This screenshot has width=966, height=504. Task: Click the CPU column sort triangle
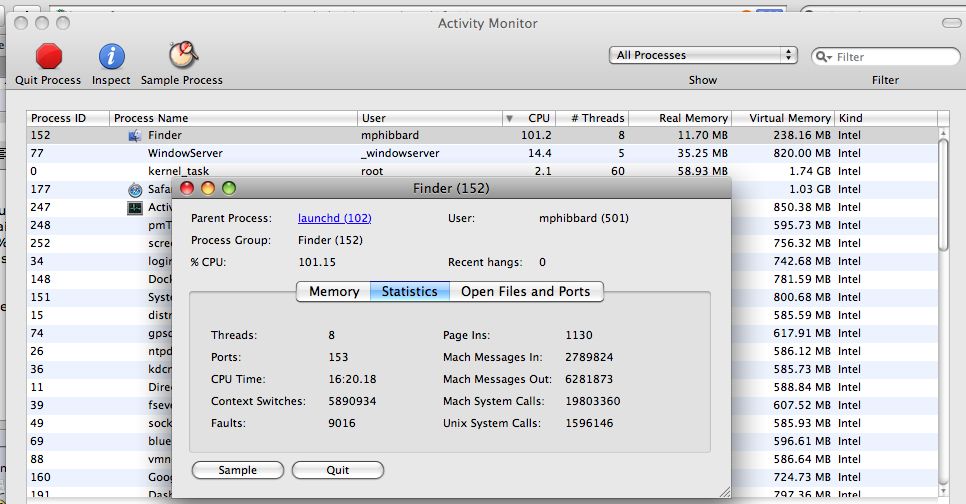[x=509, y=118]
